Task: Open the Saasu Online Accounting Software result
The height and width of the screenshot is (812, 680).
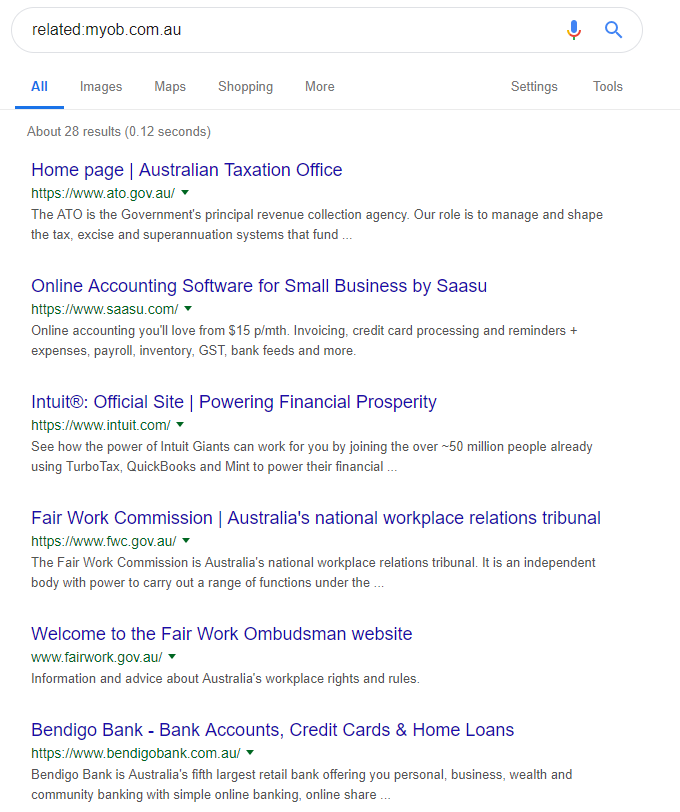Action: click(x=259, y=286)
